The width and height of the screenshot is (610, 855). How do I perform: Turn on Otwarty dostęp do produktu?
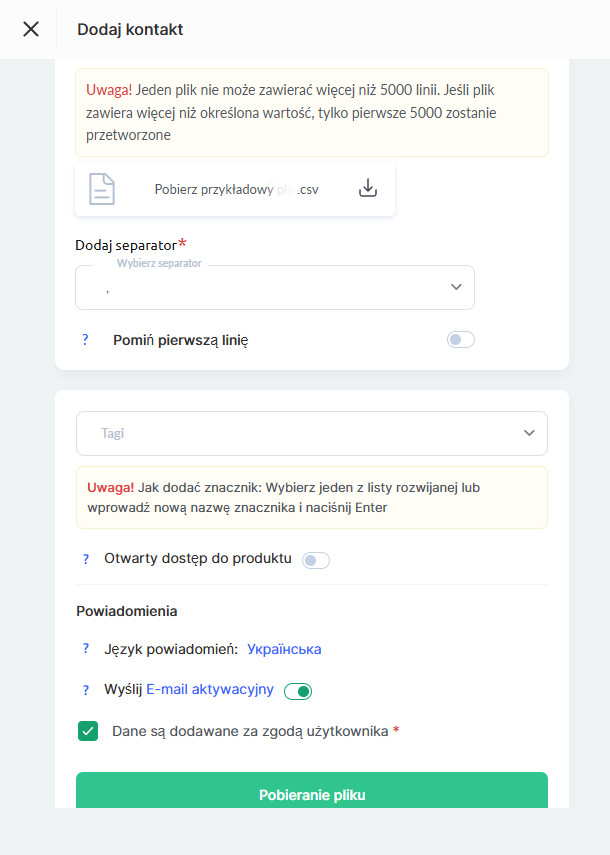[x=316, y=560]
